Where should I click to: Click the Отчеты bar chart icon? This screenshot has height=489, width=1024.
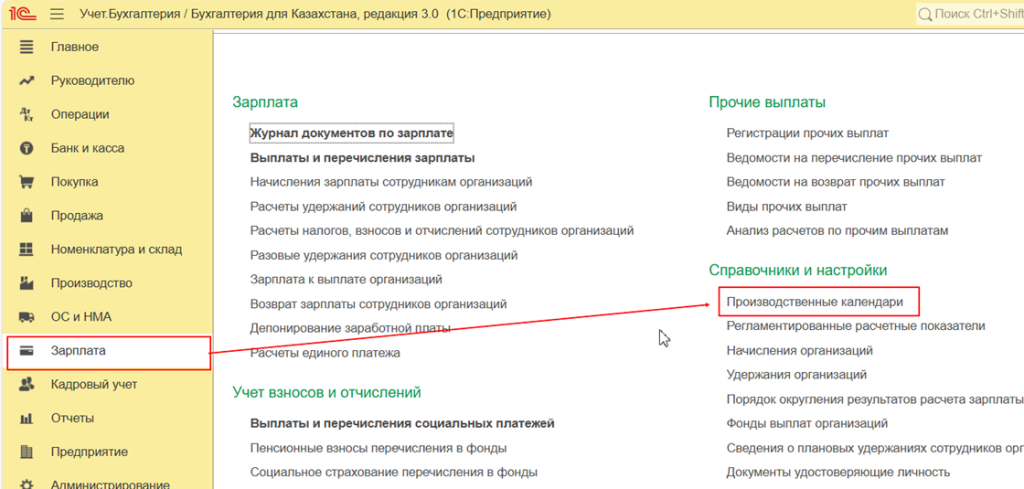27,418
